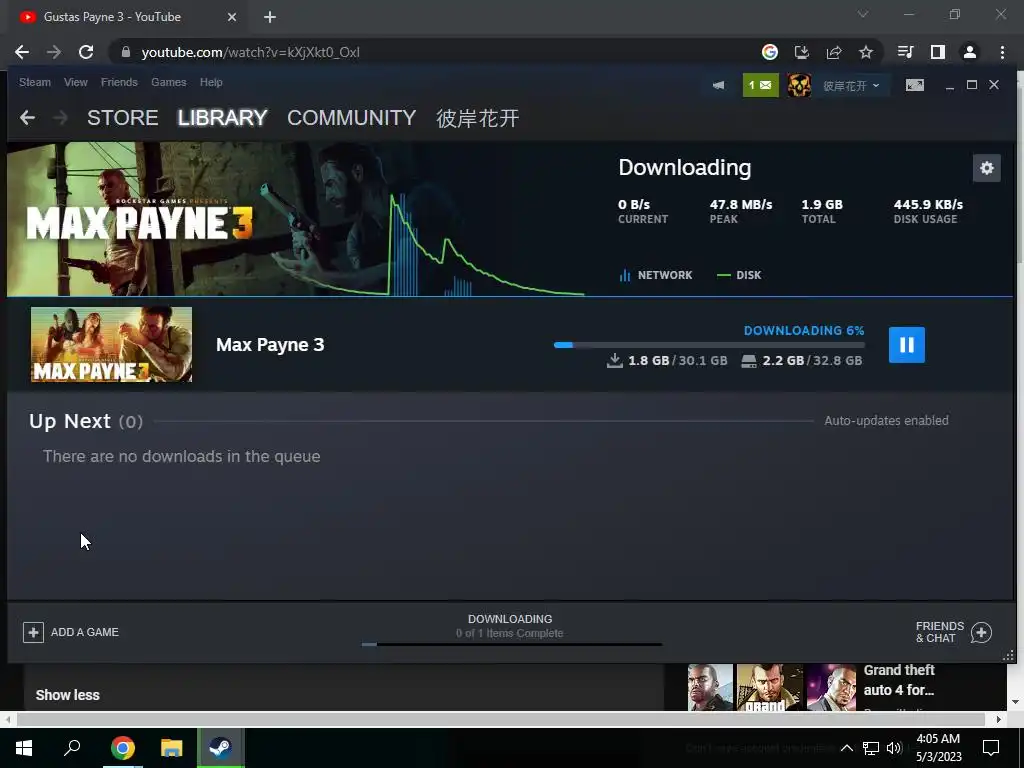The width and height of the screenshot is (1024, 768).
Task: Go forward in Steam navigation
Action: [x=60, y=118]
